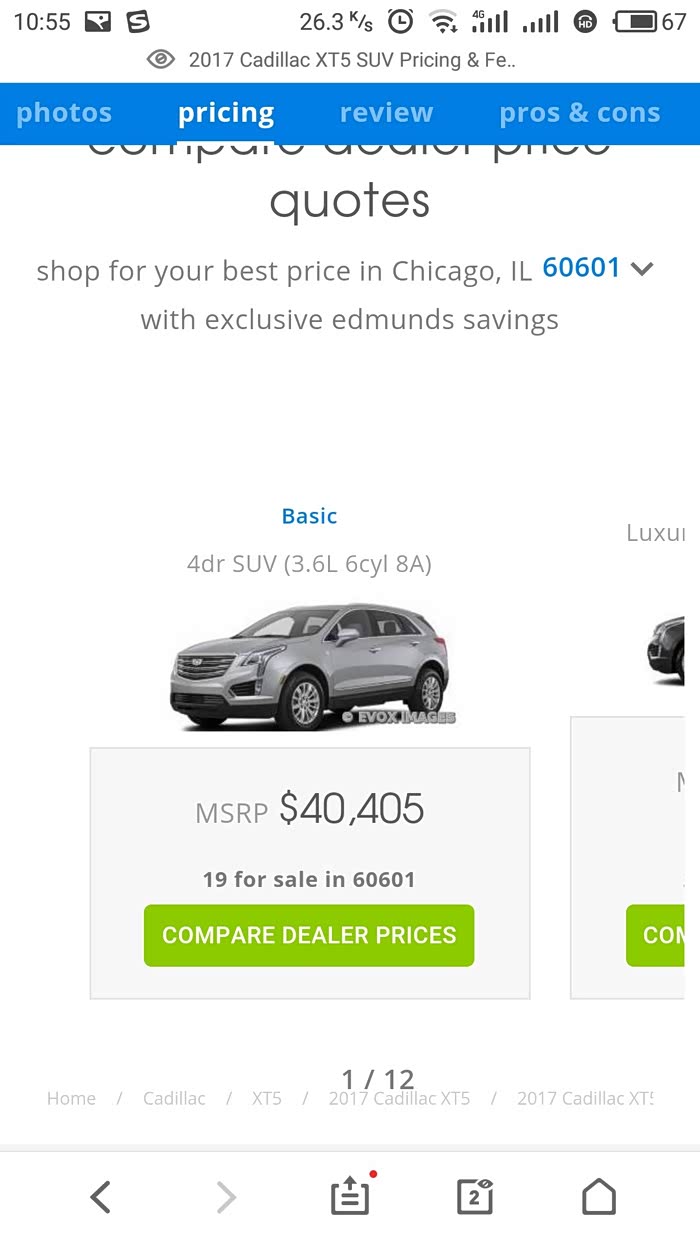Tap the alarm clock status icon
This screenshot has width=700, height=1244.
pyautogui.click(x=400, y=21)
